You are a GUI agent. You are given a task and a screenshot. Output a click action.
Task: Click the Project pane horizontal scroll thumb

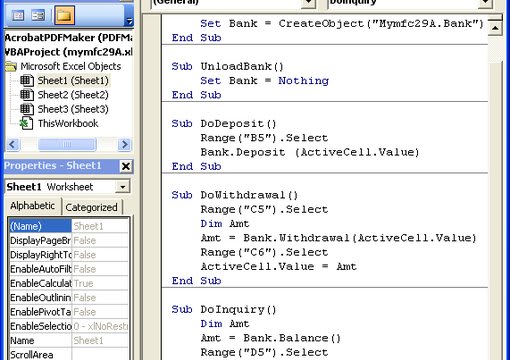pyautogui.click(x=67, y=145)
